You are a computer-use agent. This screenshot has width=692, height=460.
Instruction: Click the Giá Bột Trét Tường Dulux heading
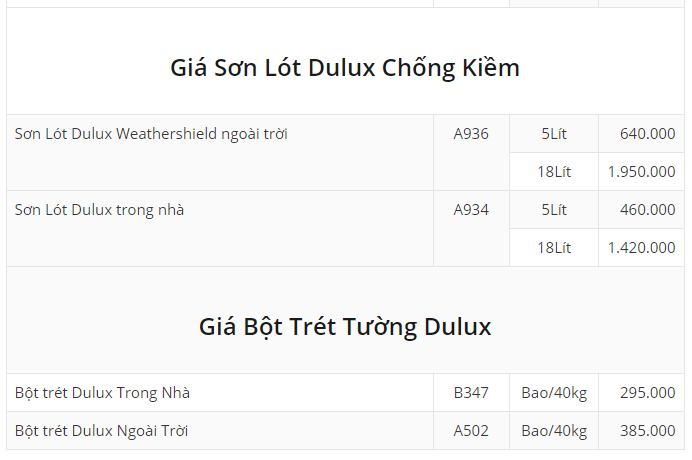click(x=345, y=327)
